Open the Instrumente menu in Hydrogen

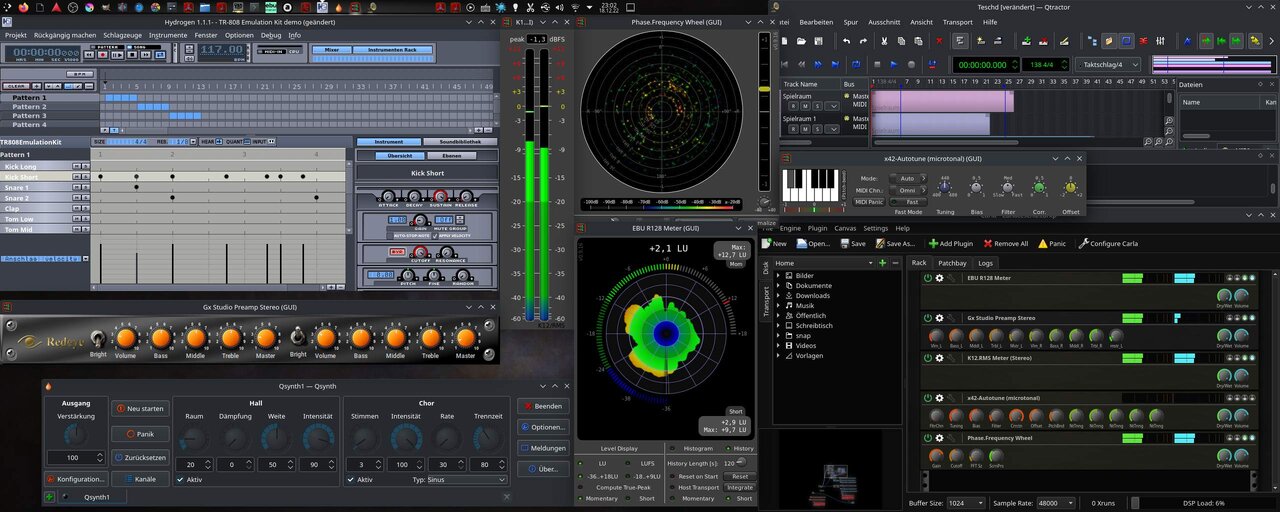click(168, 35)
